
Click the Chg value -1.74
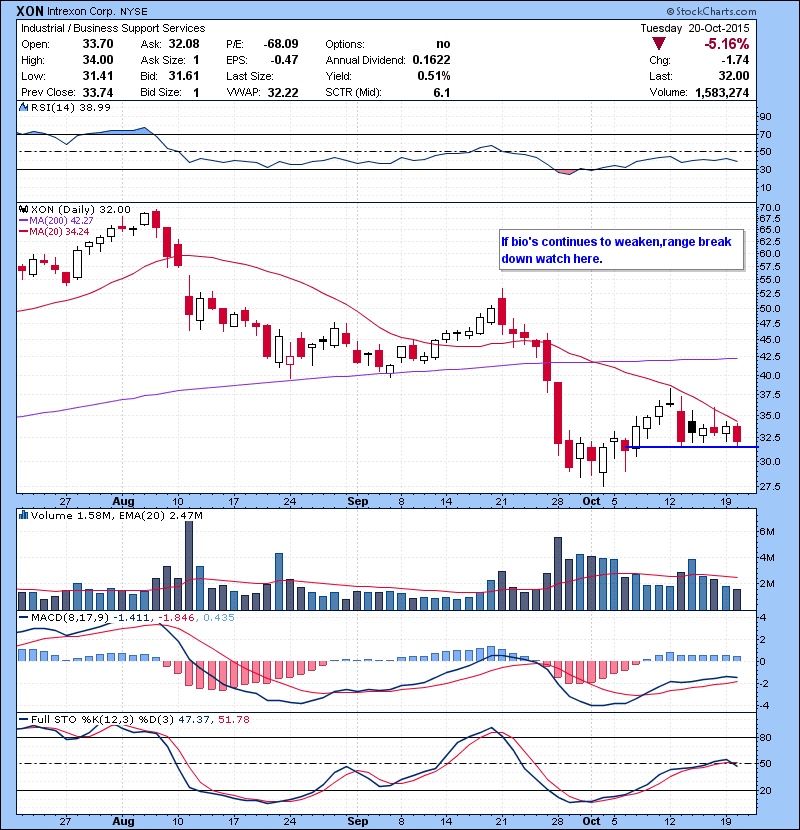(735, 60)
